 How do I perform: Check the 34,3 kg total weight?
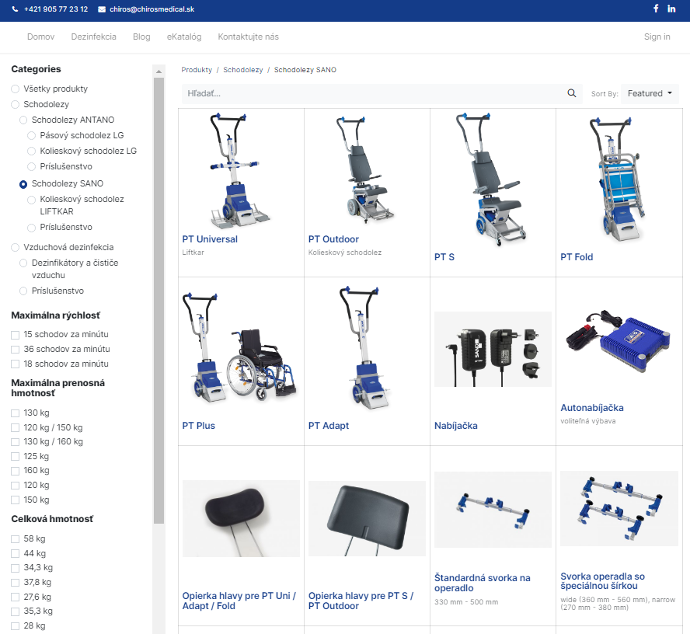[x=15, y=568]
